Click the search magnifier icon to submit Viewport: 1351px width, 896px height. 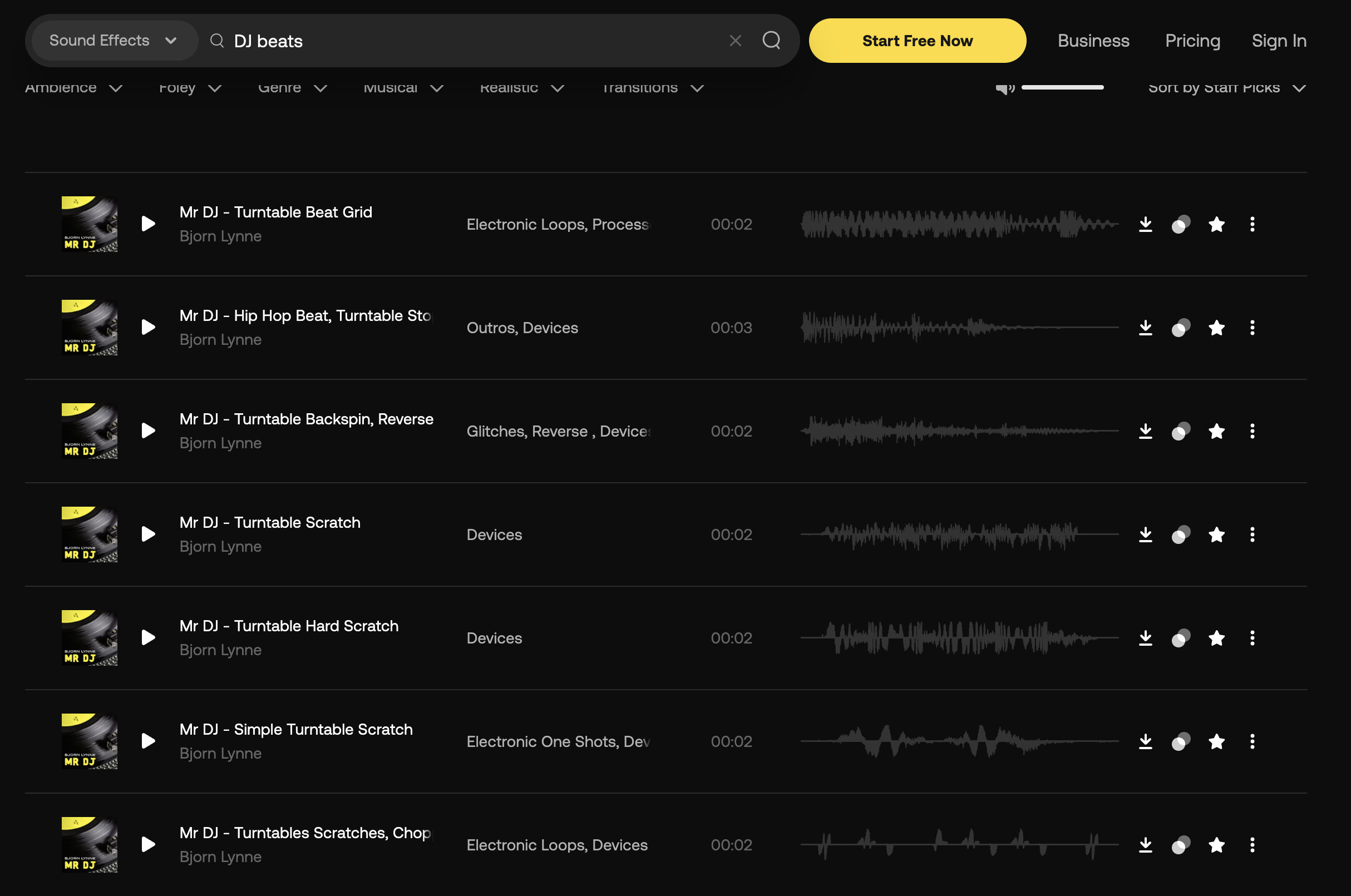point(771,41)
